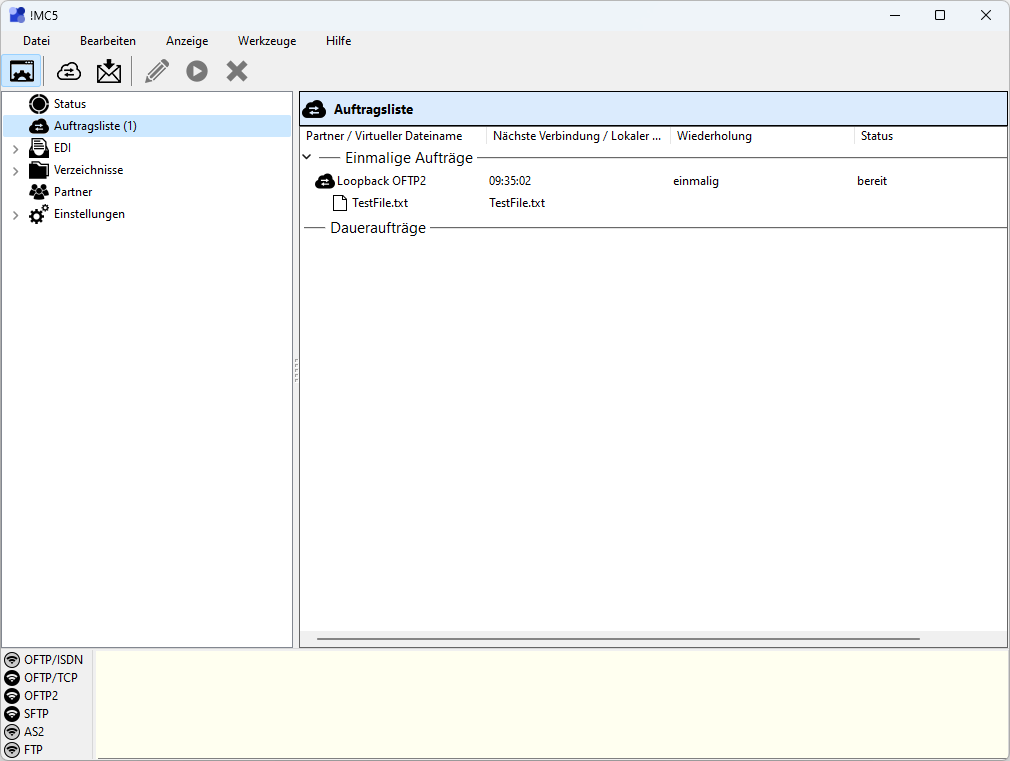The width and height of the screenshot is (1010, 761).
Task: Click the picture view icon in toolbar
Action: pos(22,71)
